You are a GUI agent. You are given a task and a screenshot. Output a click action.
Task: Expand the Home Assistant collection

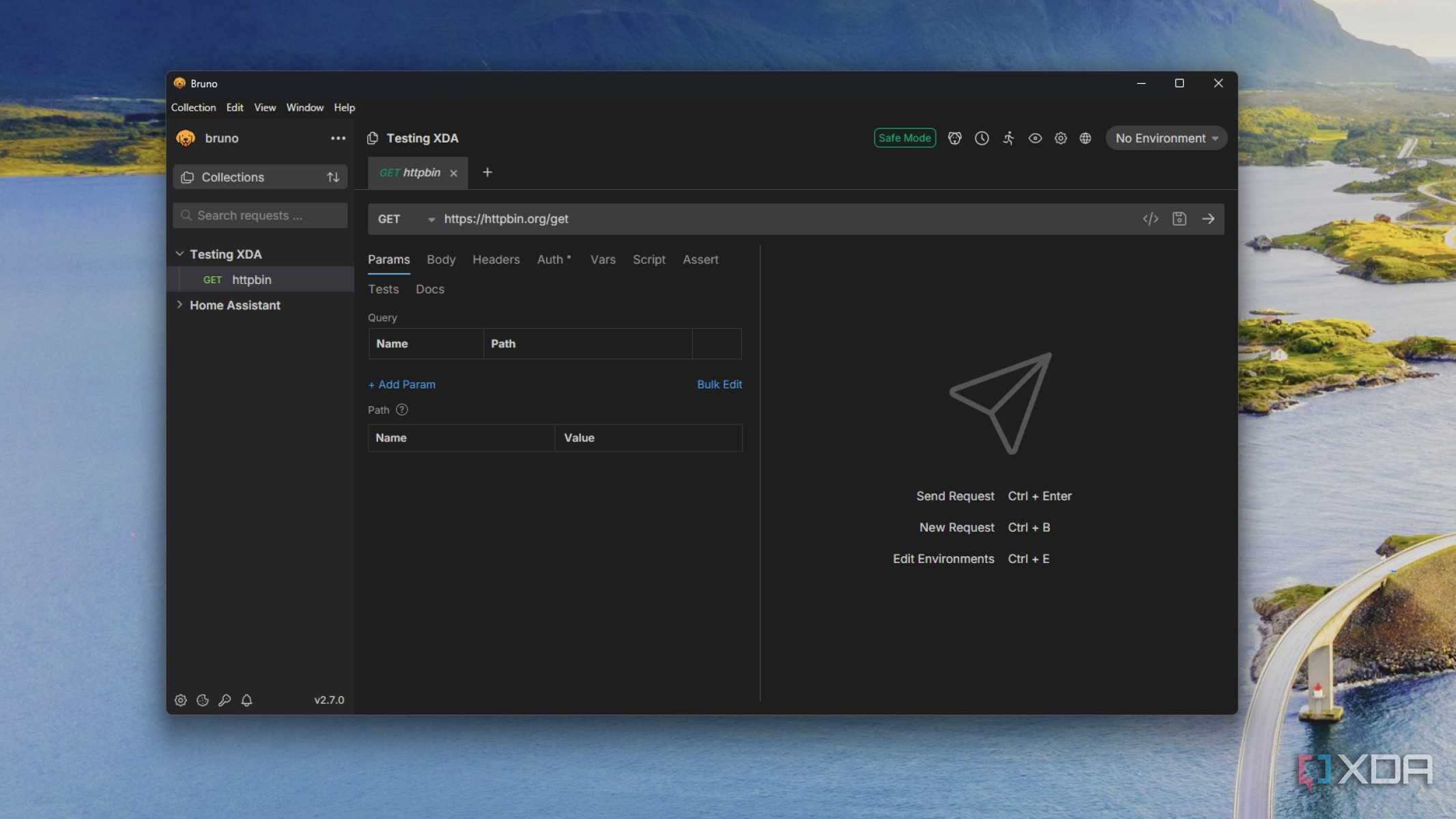pyautogui.click(x=180, y=304)
